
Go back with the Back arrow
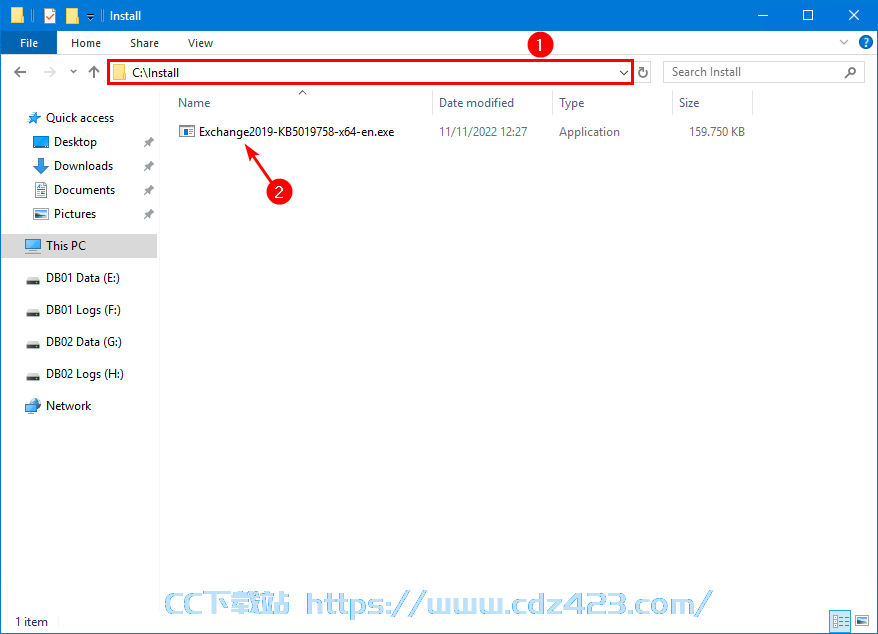tap(20, 72)
